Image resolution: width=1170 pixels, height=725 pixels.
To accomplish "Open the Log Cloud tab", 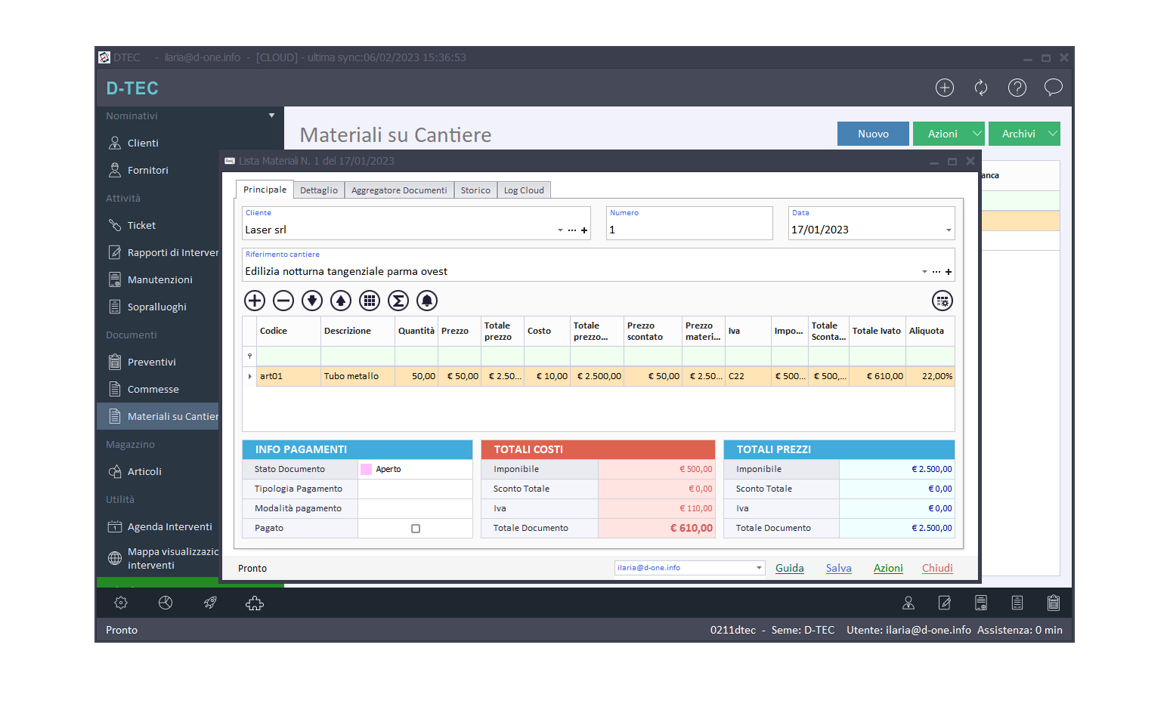I will coord(524,190).
